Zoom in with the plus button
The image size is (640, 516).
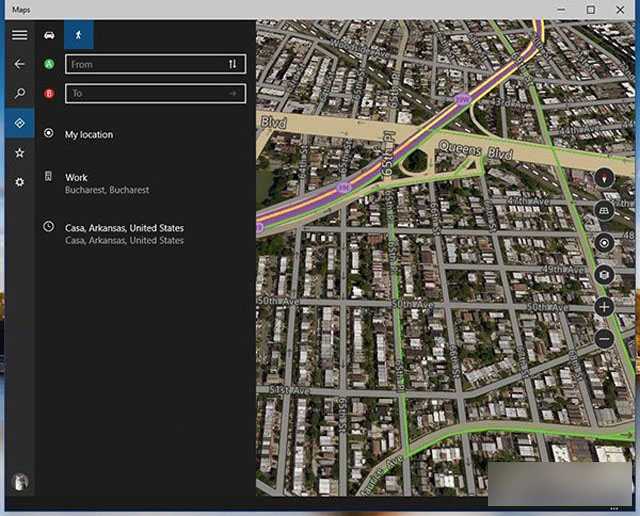[x=604, y=307]
